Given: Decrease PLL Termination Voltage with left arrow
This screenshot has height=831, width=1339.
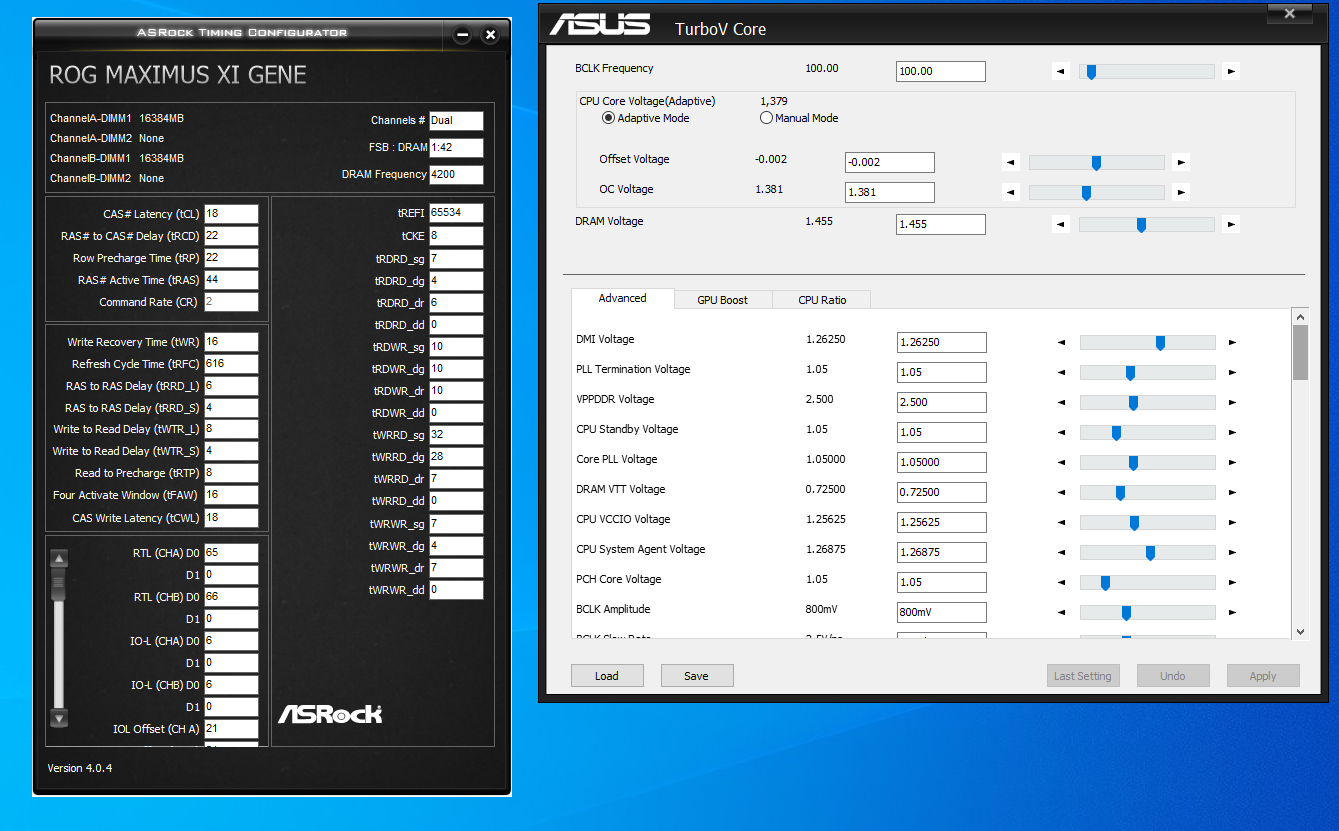Looking at the screenshot, I should pos(1062,372).
